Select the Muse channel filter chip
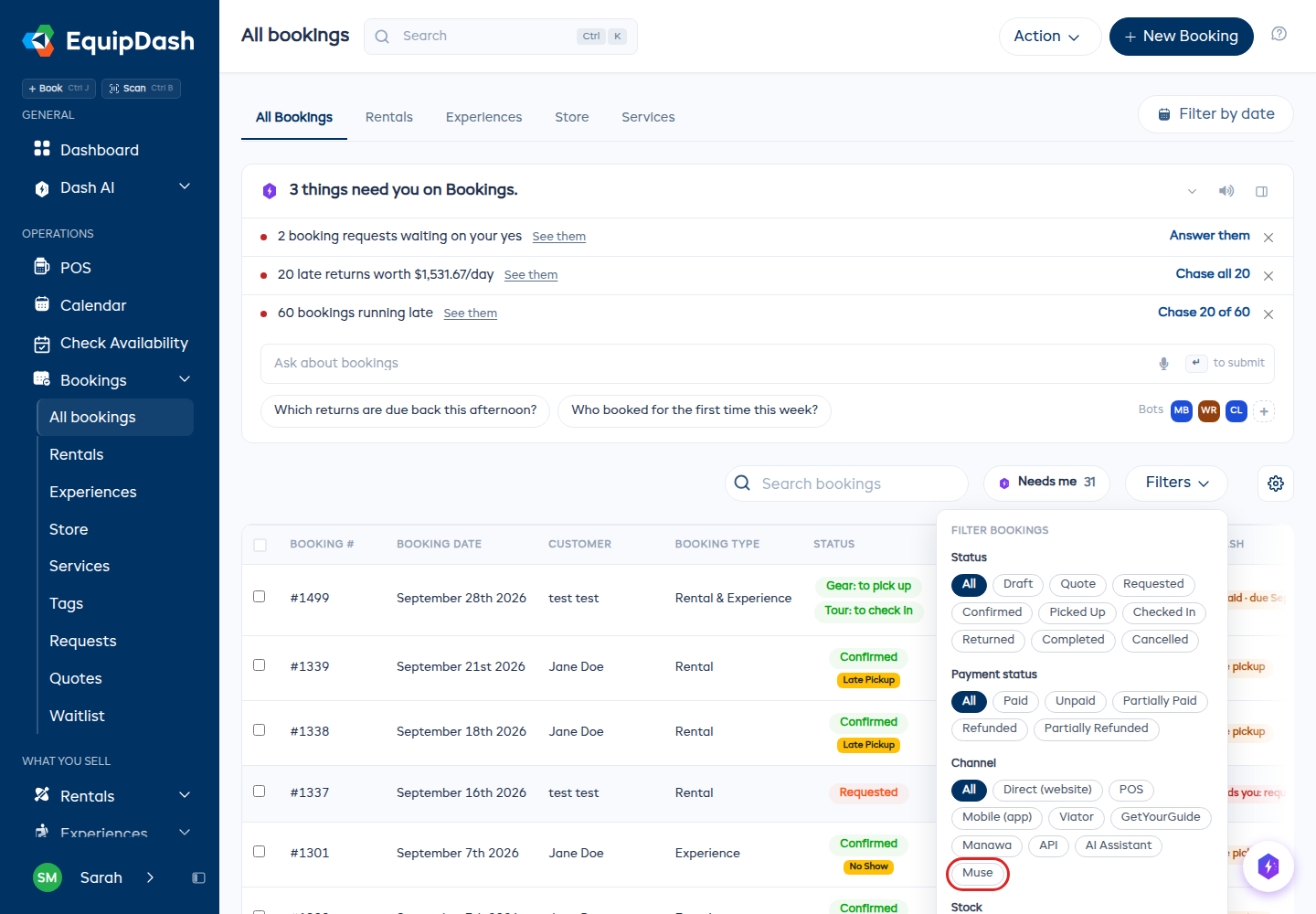Image resolution: width=1316 pixels, height=914 pixels. [x=977, y=873]
